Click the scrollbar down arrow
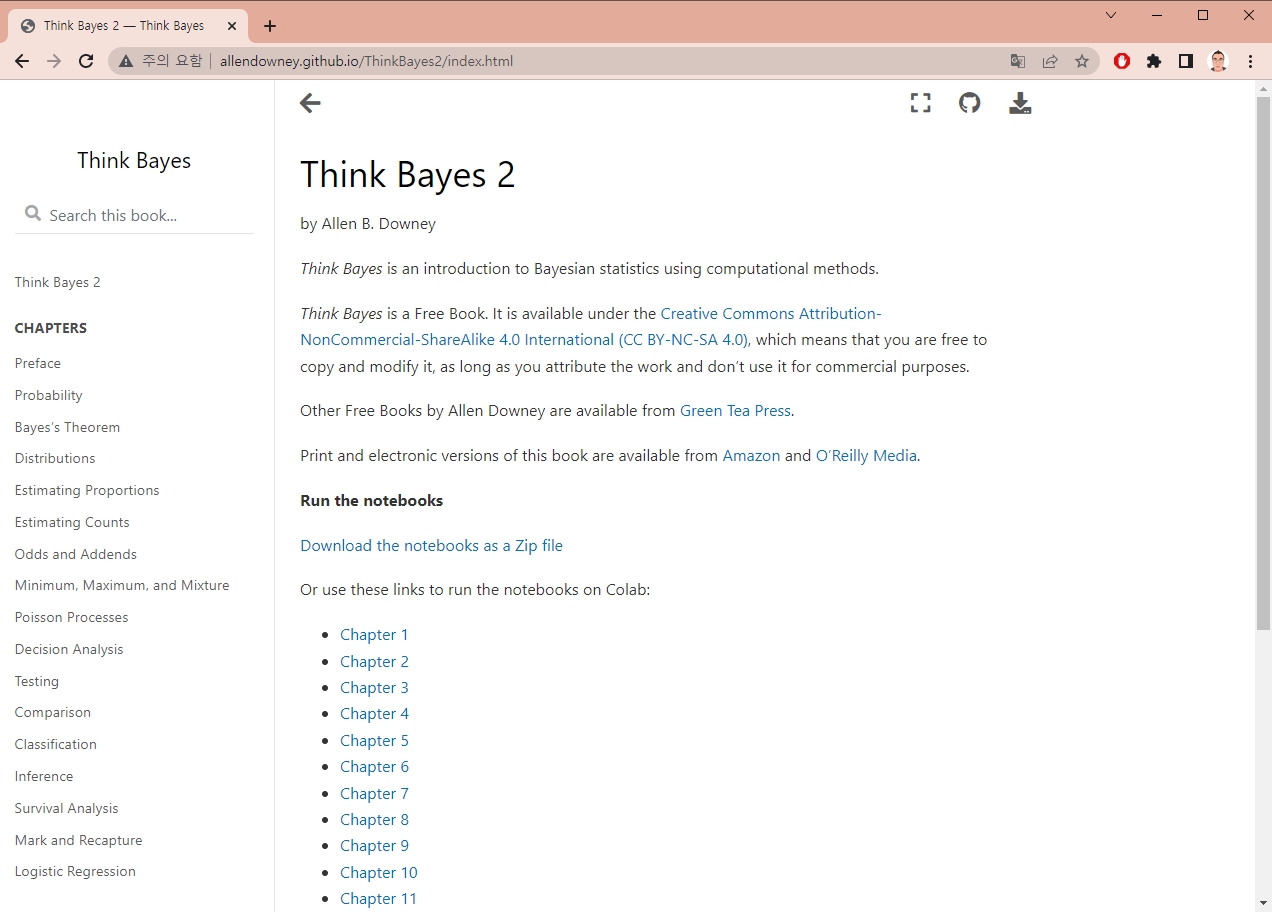 tap(1263, 903)
